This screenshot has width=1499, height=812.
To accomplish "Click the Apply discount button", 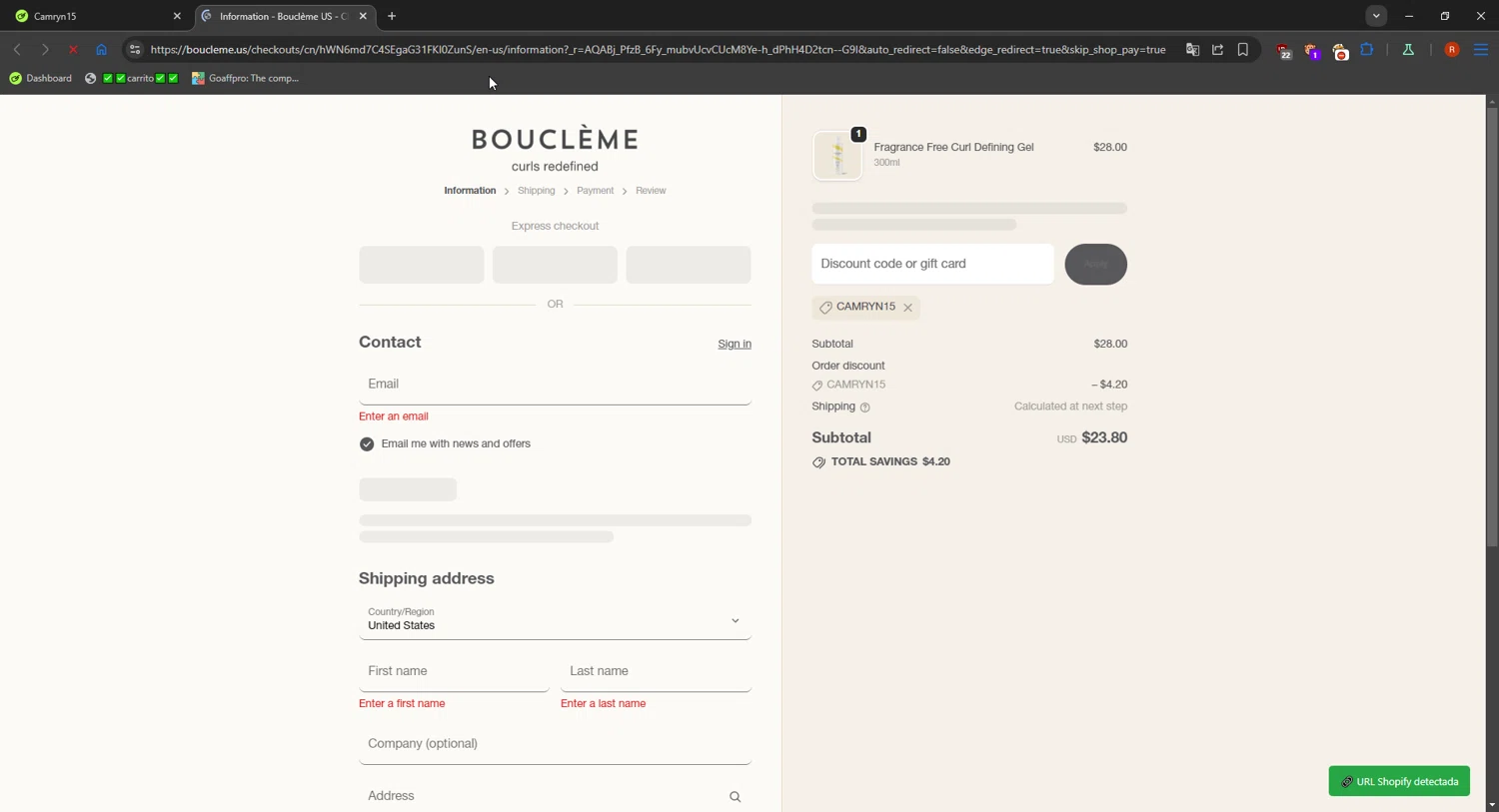I will (1095, 265).
